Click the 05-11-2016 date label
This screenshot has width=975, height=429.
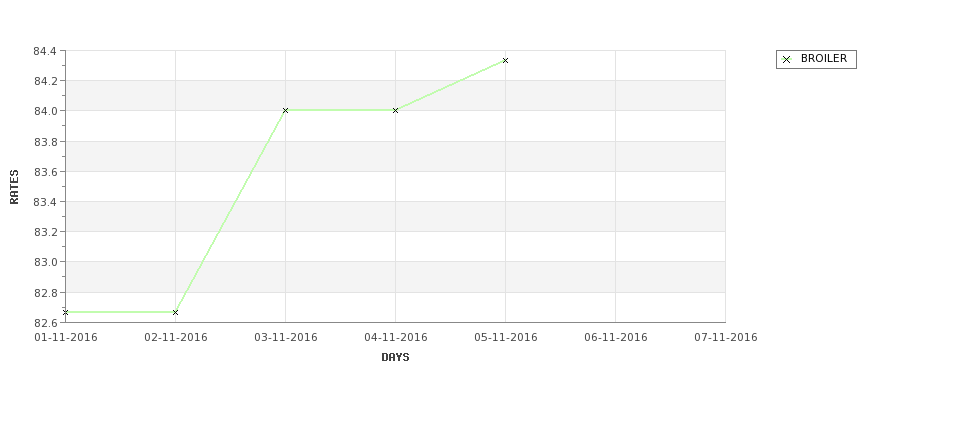(506, 337)
